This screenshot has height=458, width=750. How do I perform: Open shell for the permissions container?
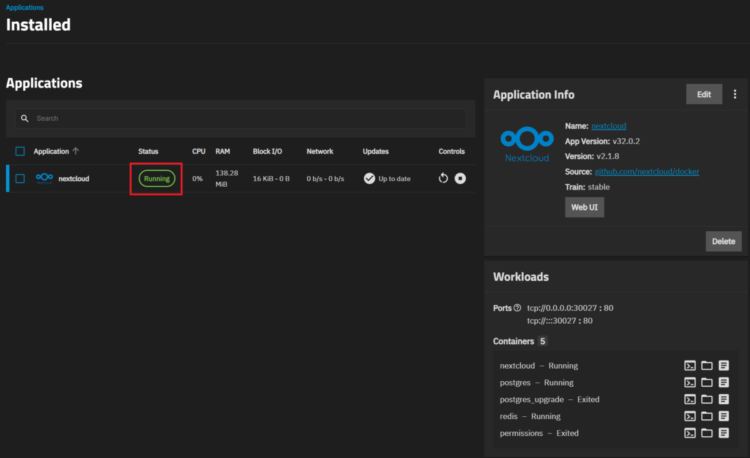(689, 433)
